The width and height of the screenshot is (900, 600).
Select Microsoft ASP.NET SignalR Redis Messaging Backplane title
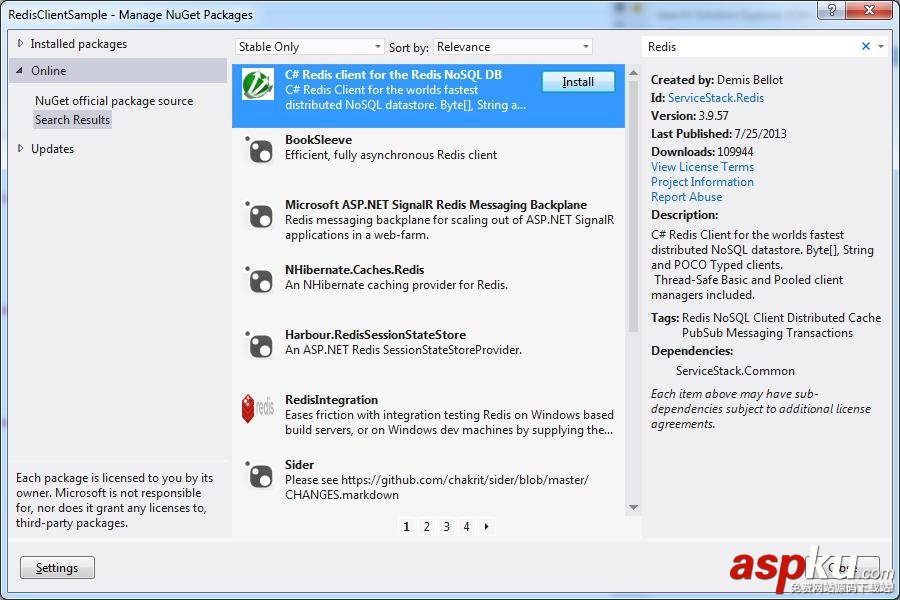[x=436, y=205]
